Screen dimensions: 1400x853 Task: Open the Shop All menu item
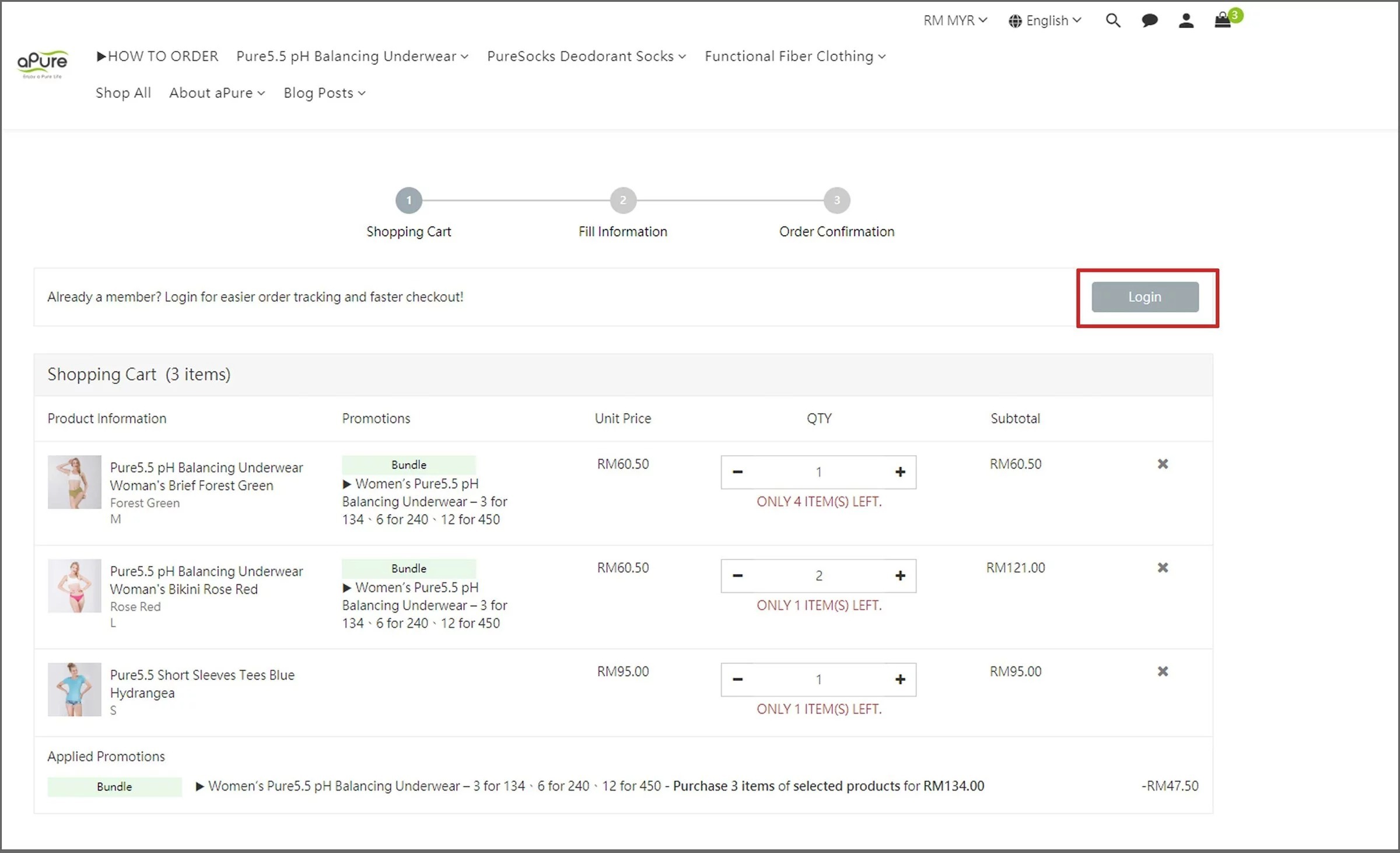click(x=123, y=93)
